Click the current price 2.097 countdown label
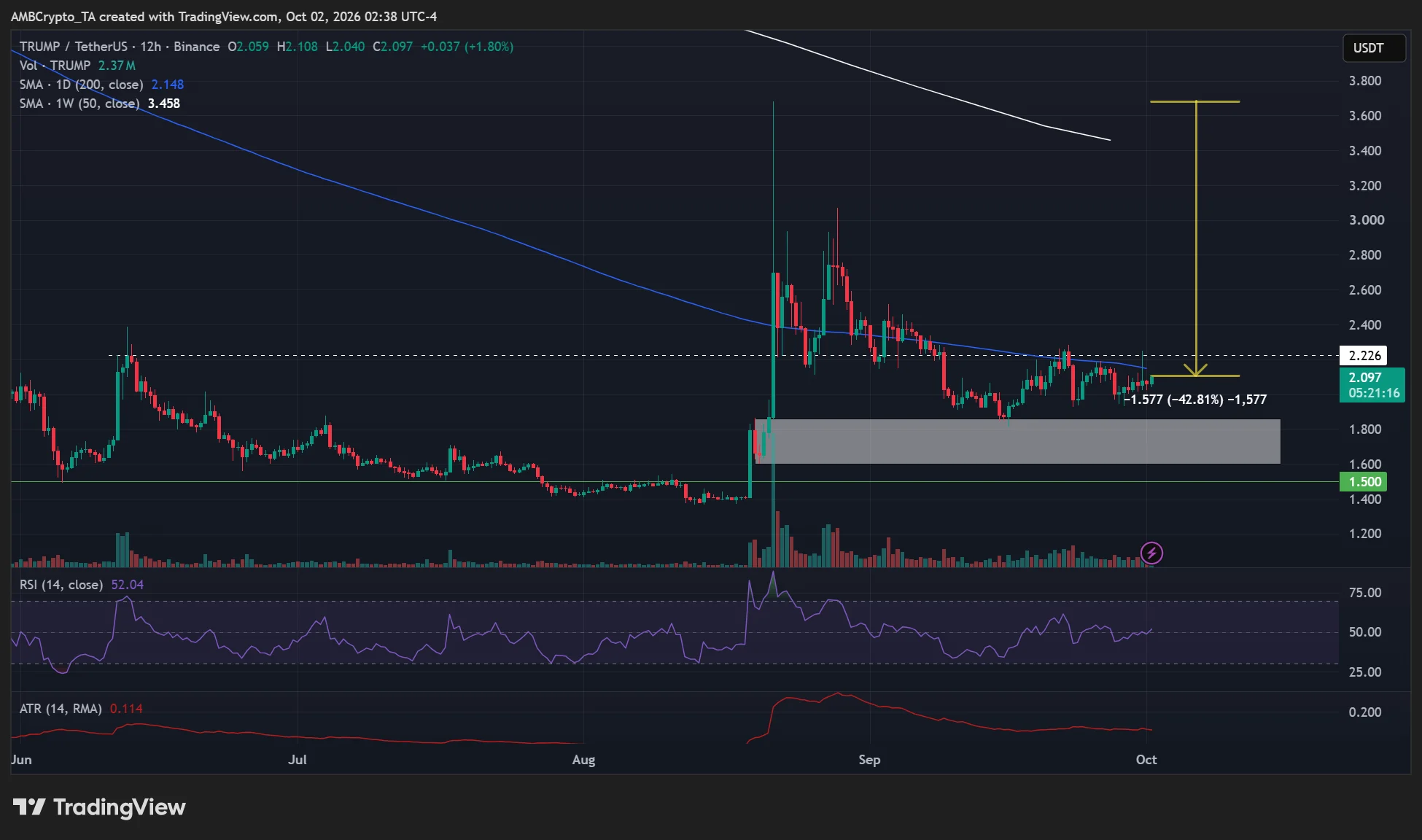The image size is (1422, 840). [x=1372, y=385]
